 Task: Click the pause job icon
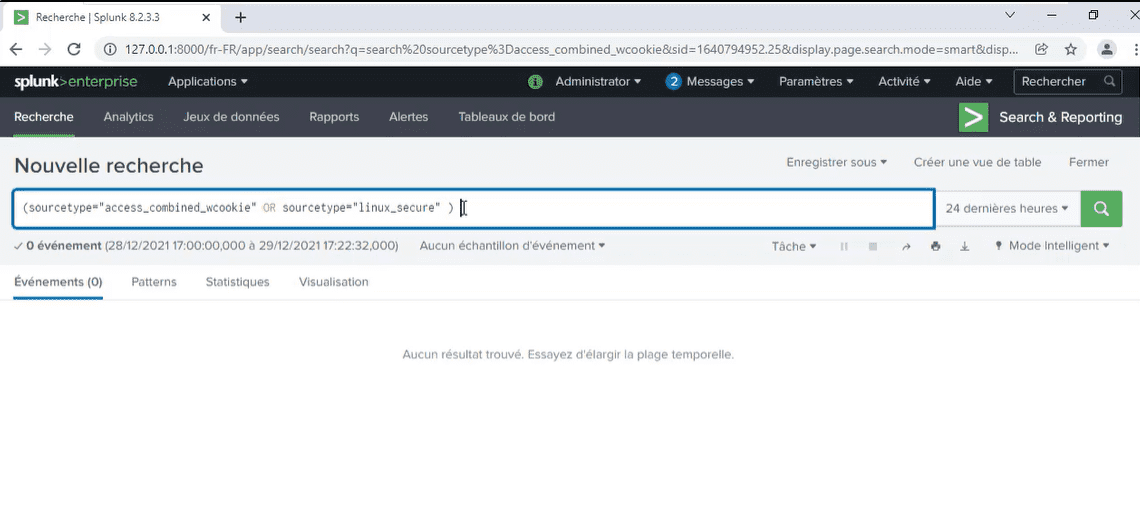point(844,247)
